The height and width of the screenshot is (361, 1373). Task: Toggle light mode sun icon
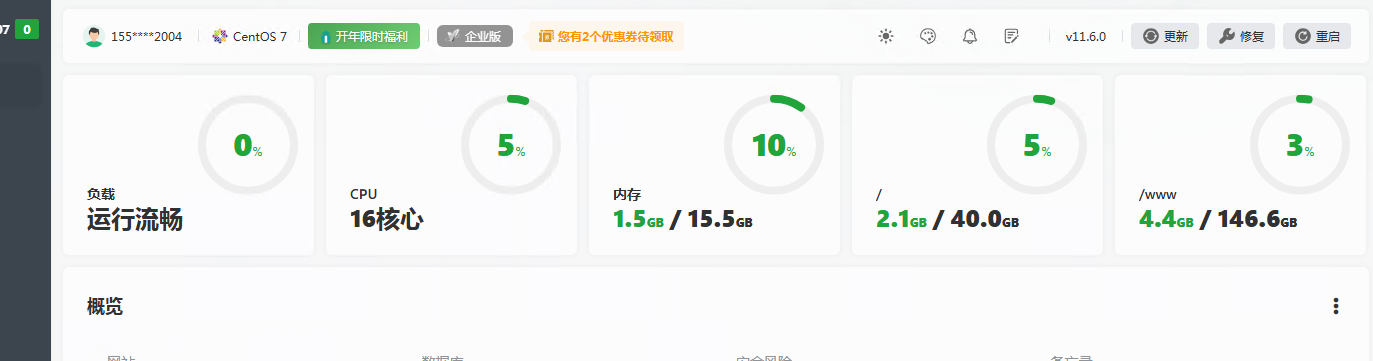[x=885, y=36]
